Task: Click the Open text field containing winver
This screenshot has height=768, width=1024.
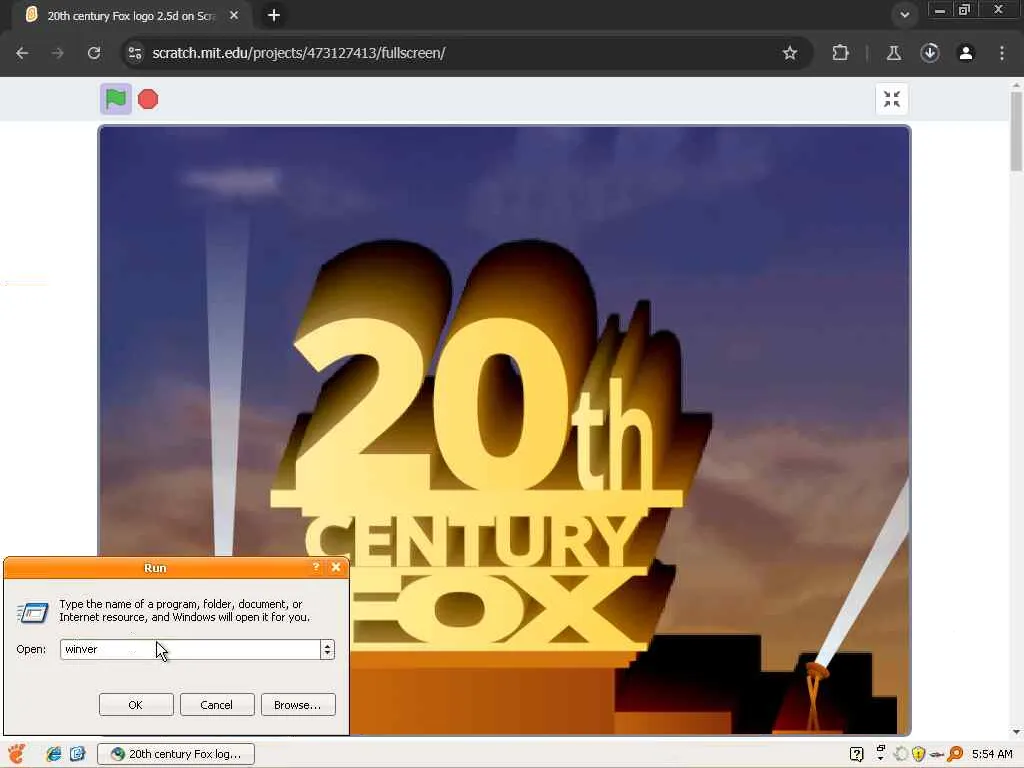Action: pos(190,649)
